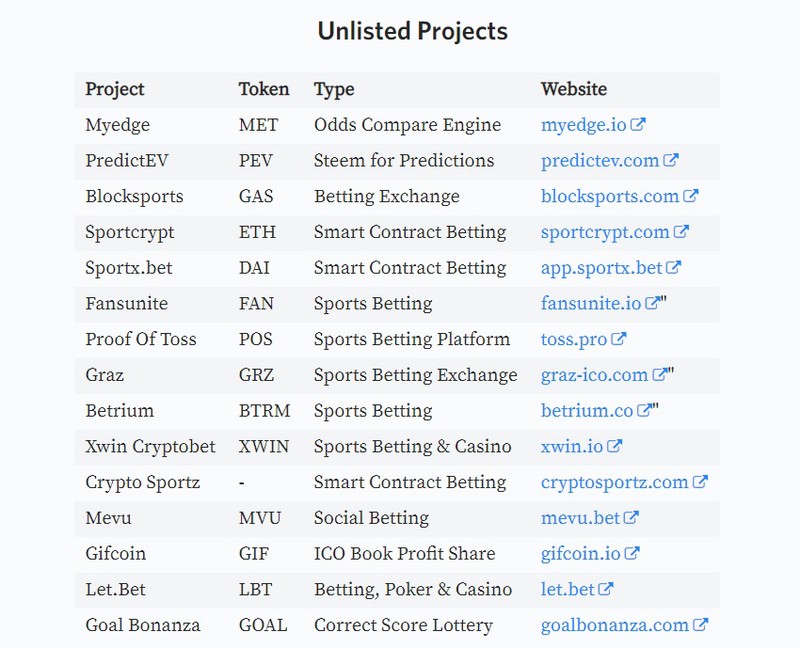The width and height of the screenshot is (800, 648).
Task: Click external link icon beside toss.pro
Action: click(618, 339)
